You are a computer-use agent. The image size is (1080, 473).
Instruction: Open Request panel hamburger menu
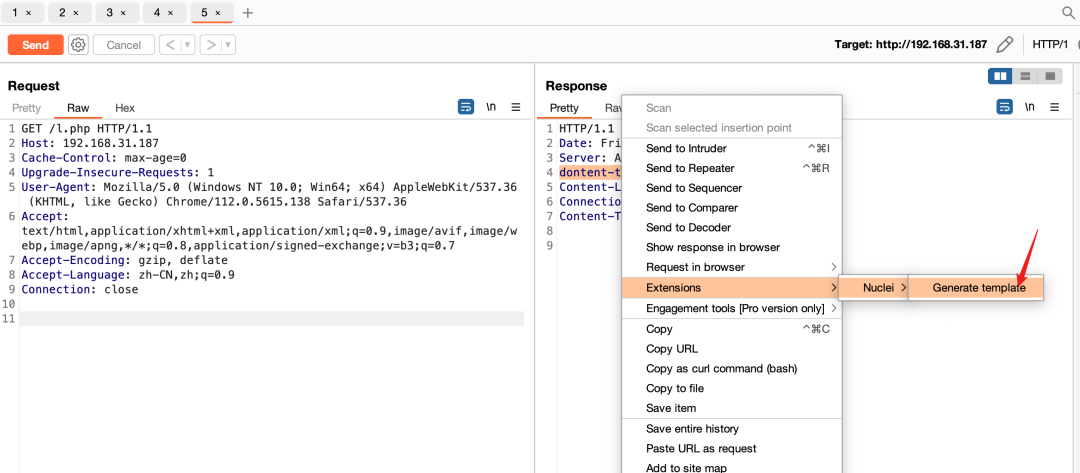[516, 107]
